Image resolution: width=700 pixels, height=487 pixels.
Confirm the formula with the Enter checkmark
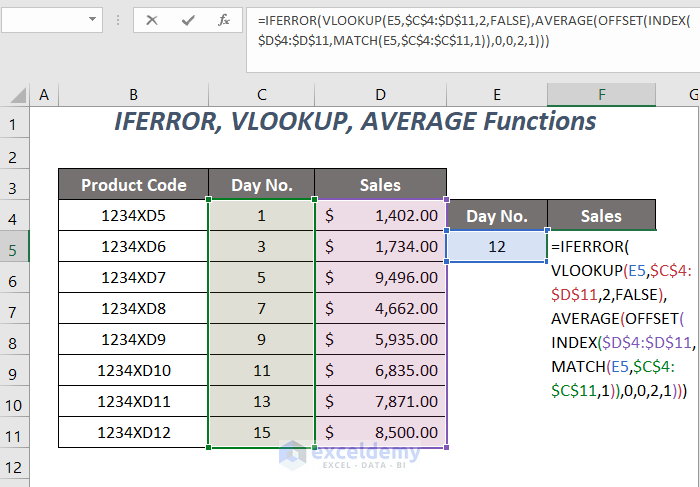click(187, 19)
